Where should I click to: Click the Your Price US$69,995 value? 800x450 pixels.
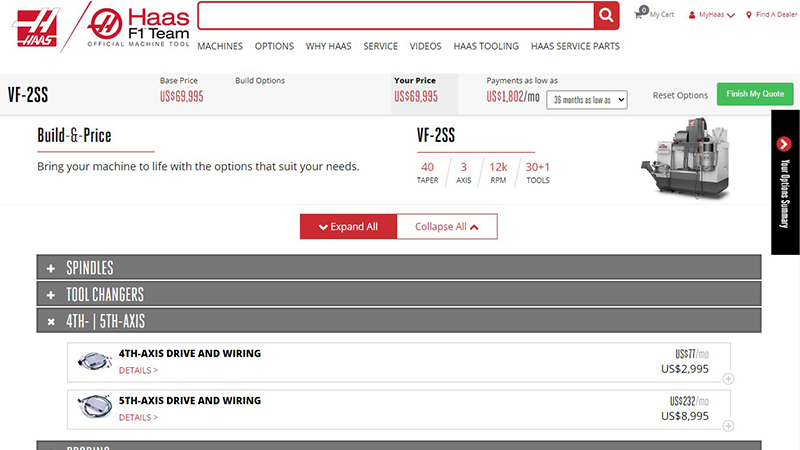point(416,96)
